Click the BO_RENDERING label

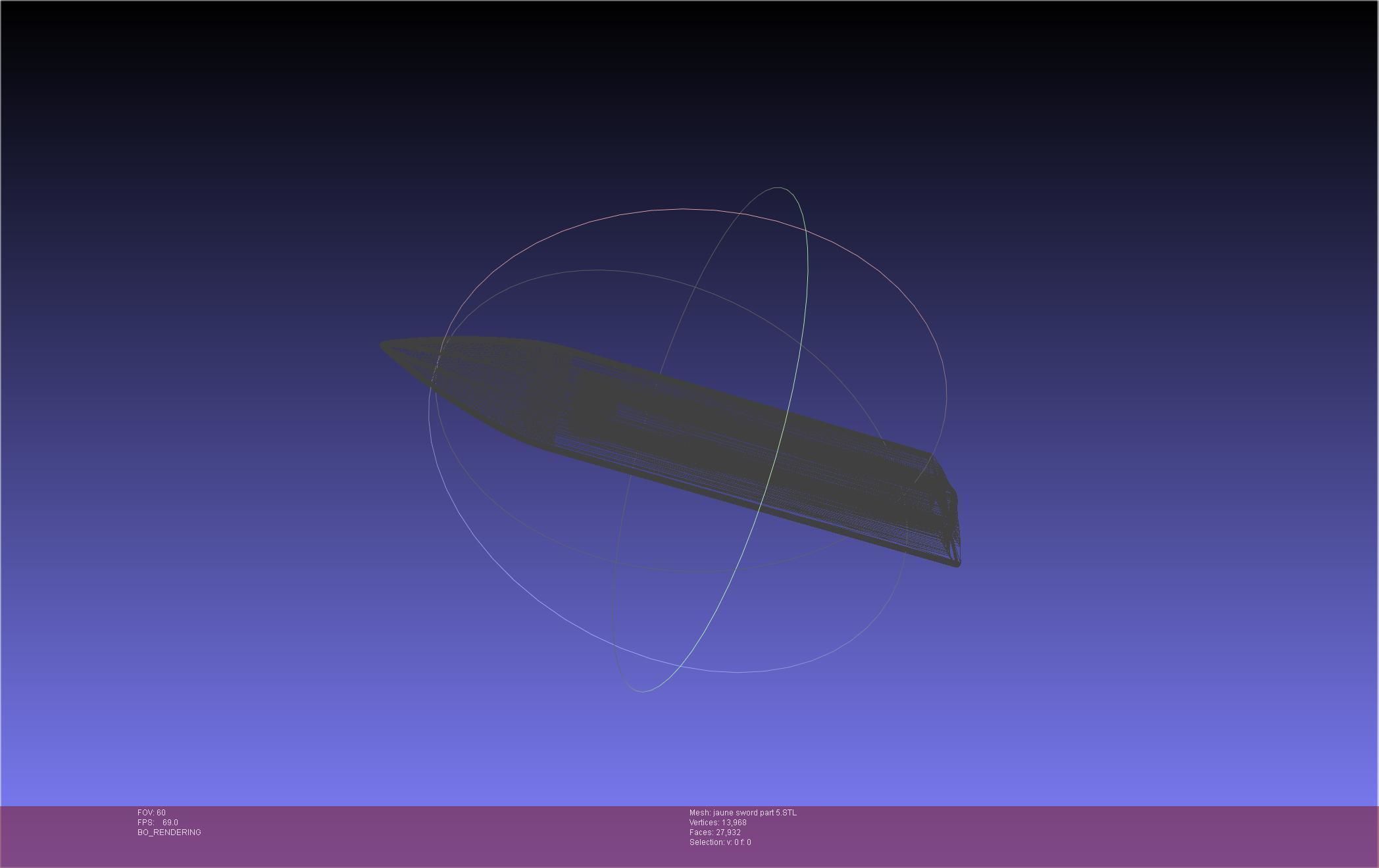tap(169, 832)
